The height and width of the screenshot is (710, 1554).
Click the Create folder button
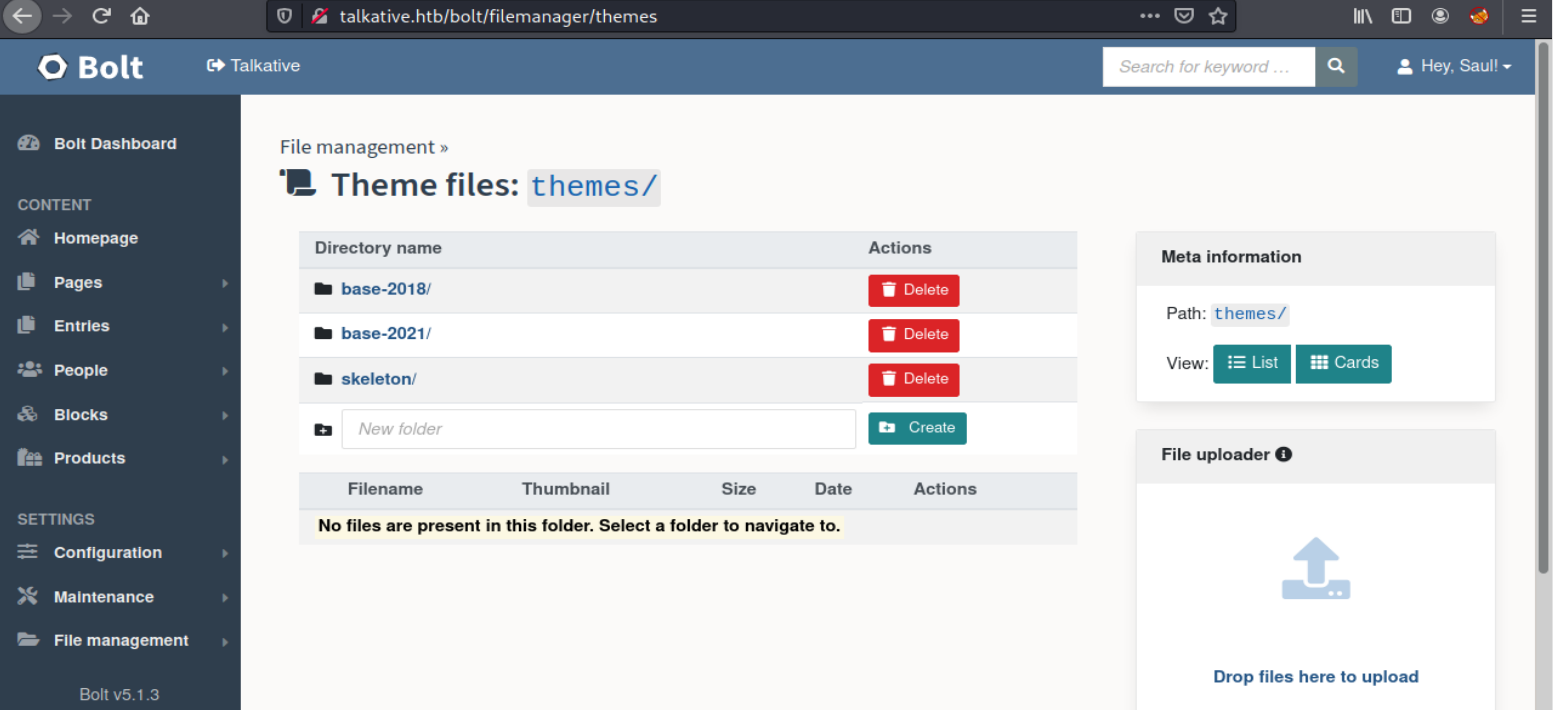917,428
